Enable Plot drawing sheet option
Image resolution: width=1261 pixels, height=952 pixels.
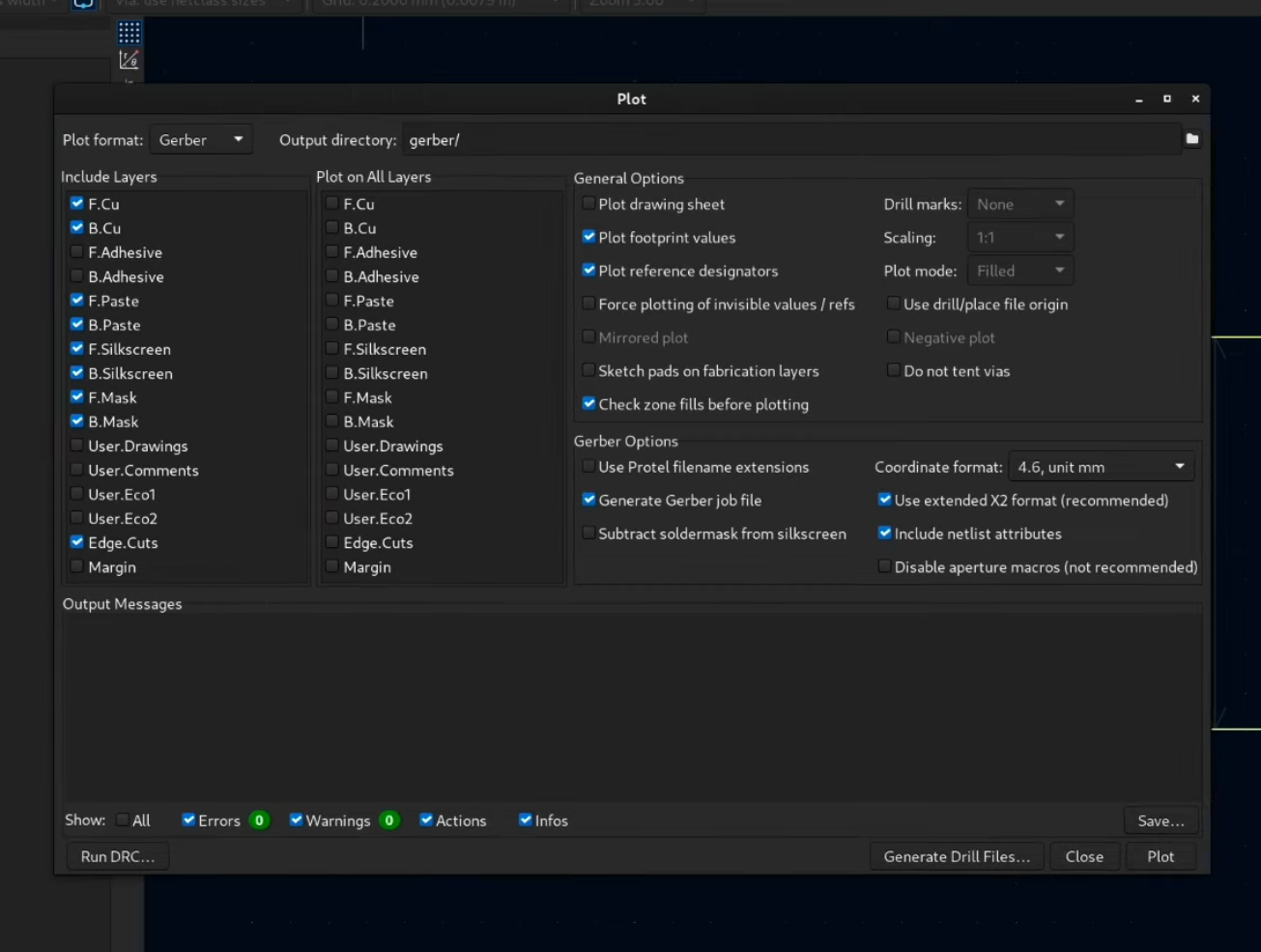[588, 204]
